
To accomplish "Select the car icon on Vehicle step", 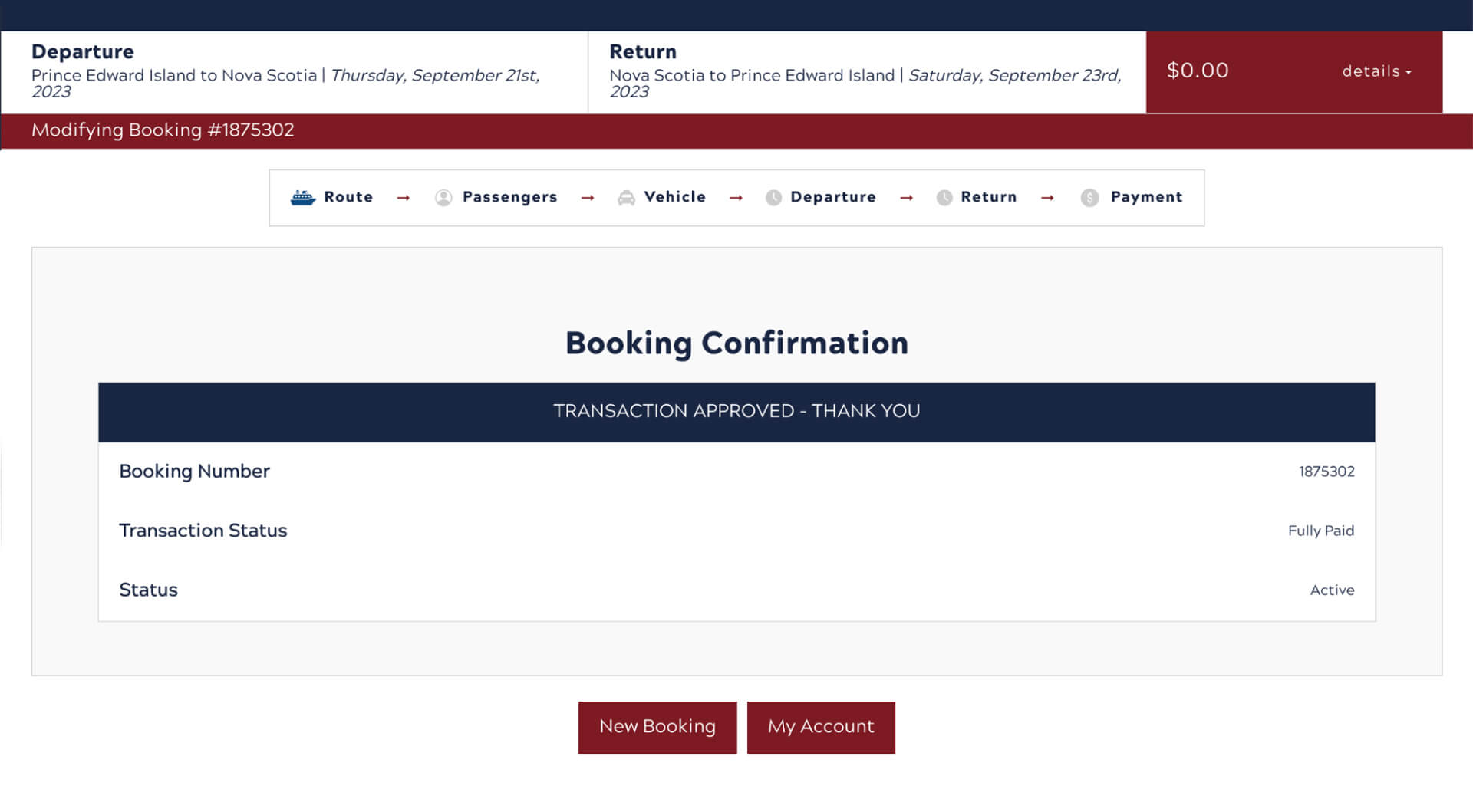I will pos(627,197).
